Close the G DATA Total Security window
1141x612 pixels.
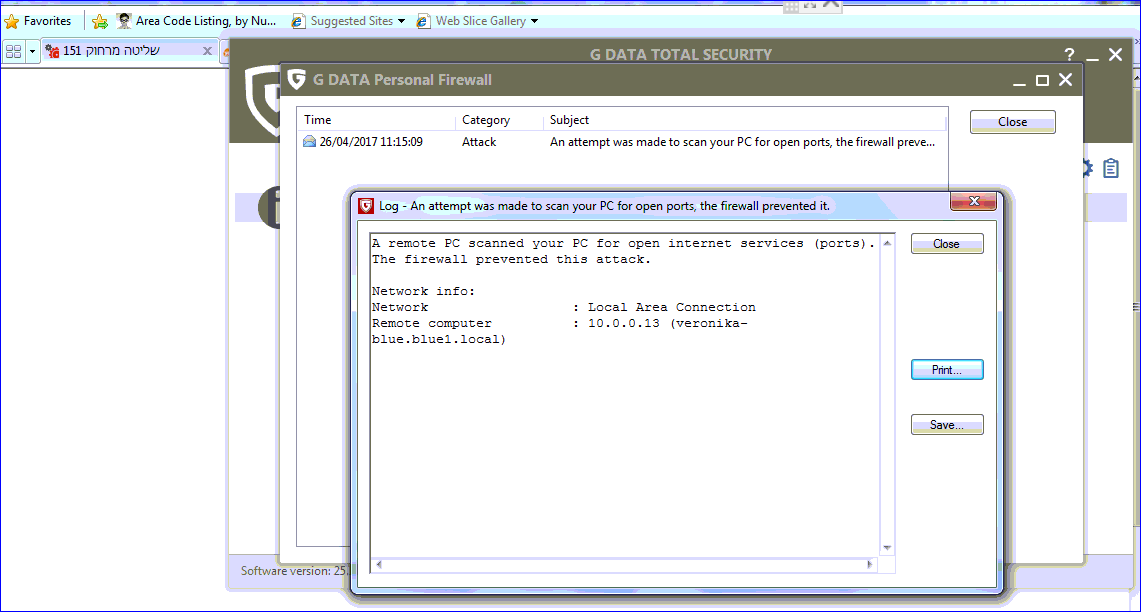(1116, 55)
